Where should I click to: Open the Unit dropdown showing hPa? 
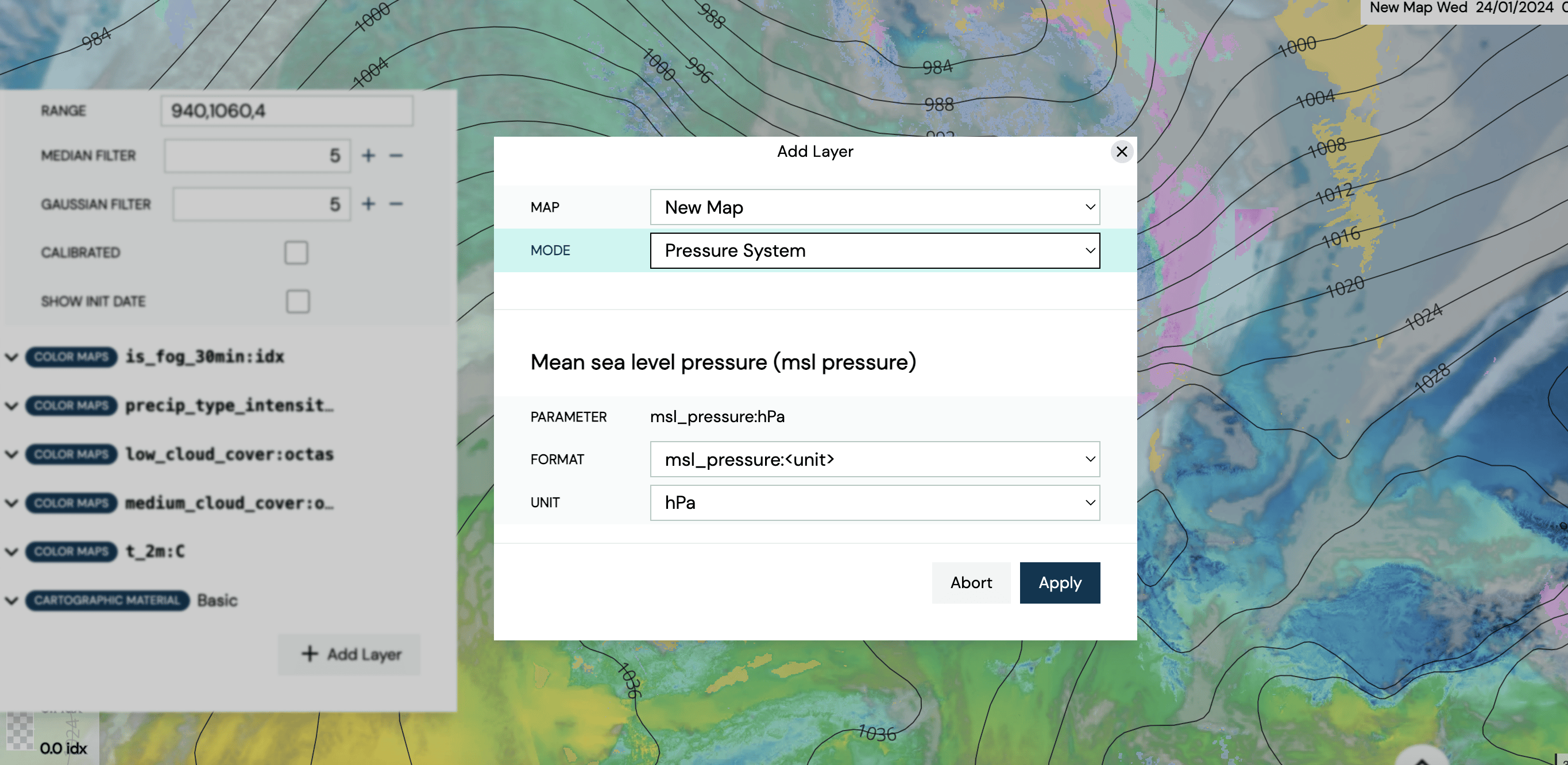coord(875,502)
